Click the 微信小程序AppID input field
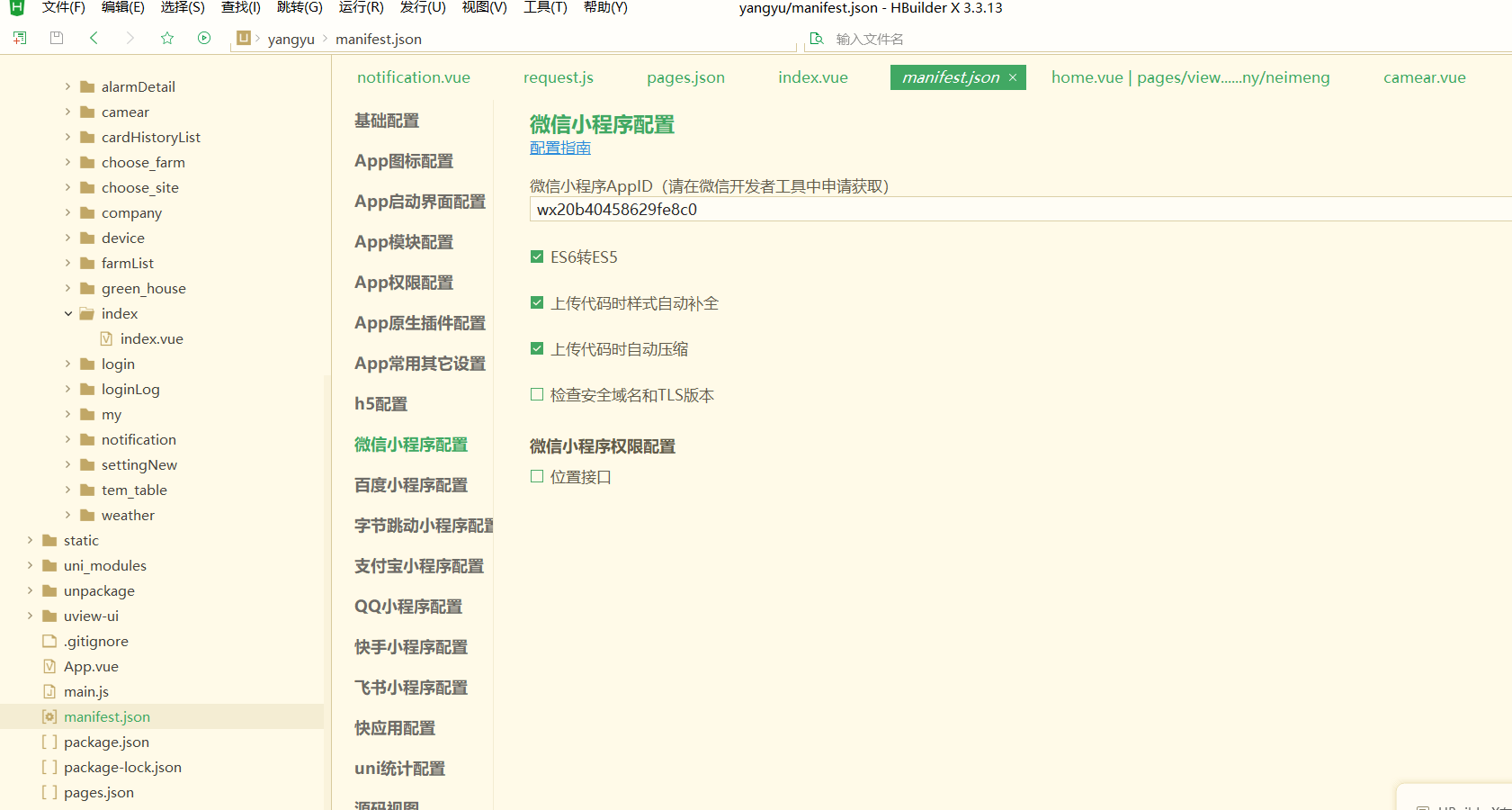This screenshot has width=1512, height=810. click(1021, 210)
